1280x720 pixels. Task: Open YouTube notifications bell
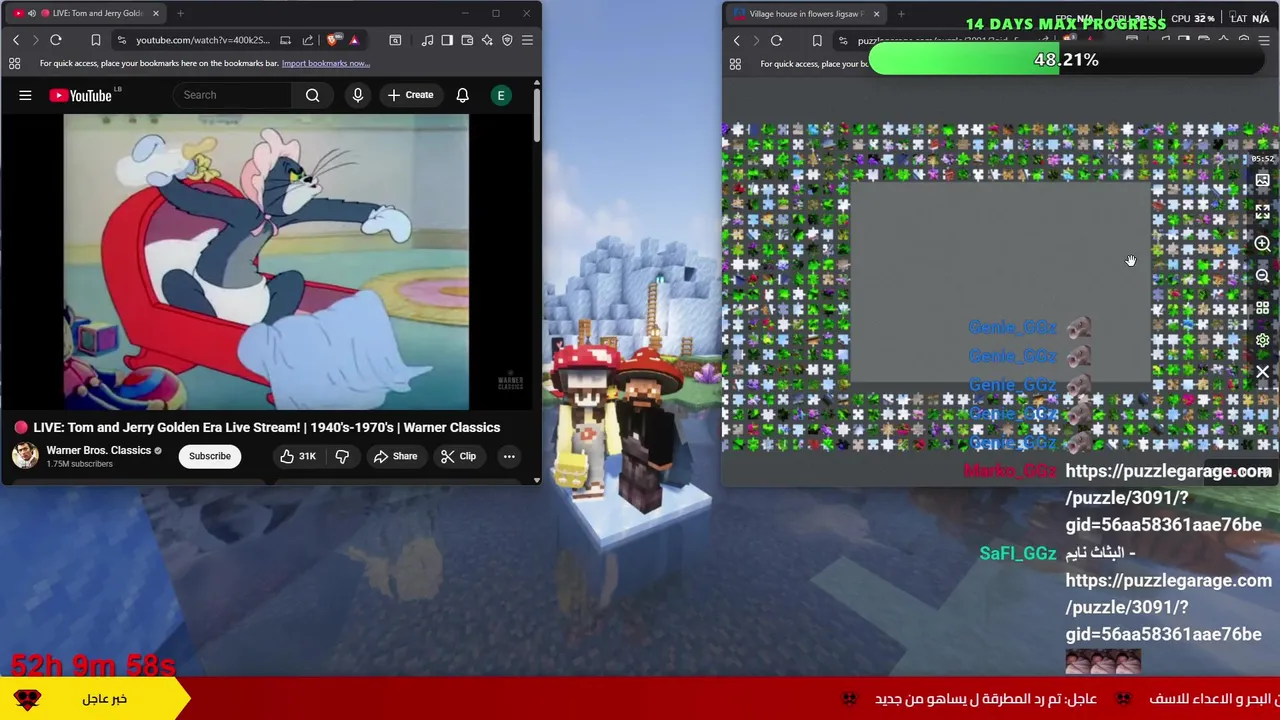pyautogui.click(x=462, y=95)
